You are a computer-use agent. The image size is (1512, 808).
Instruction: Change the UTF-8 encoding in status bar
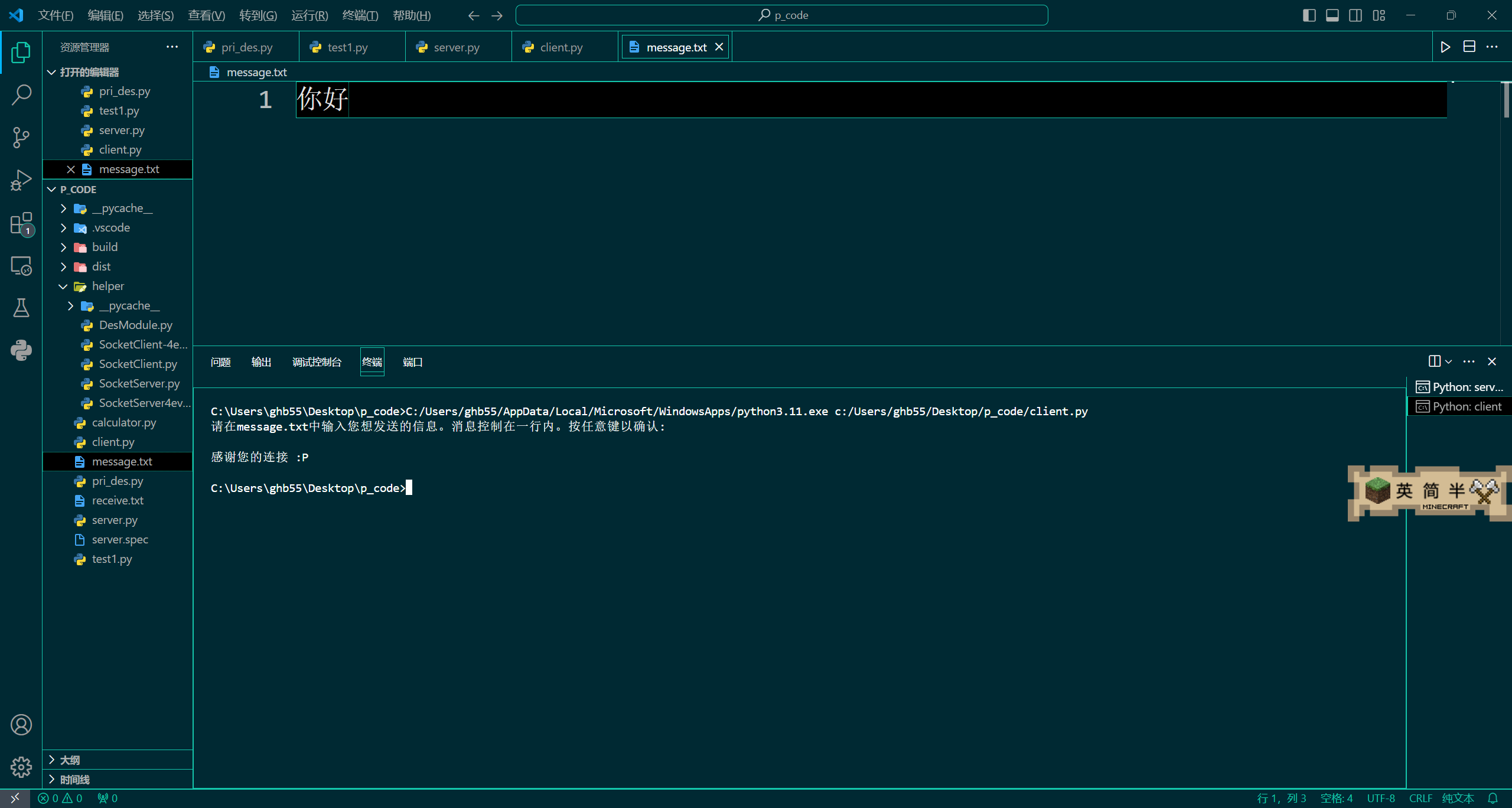tap(1380, 798)
